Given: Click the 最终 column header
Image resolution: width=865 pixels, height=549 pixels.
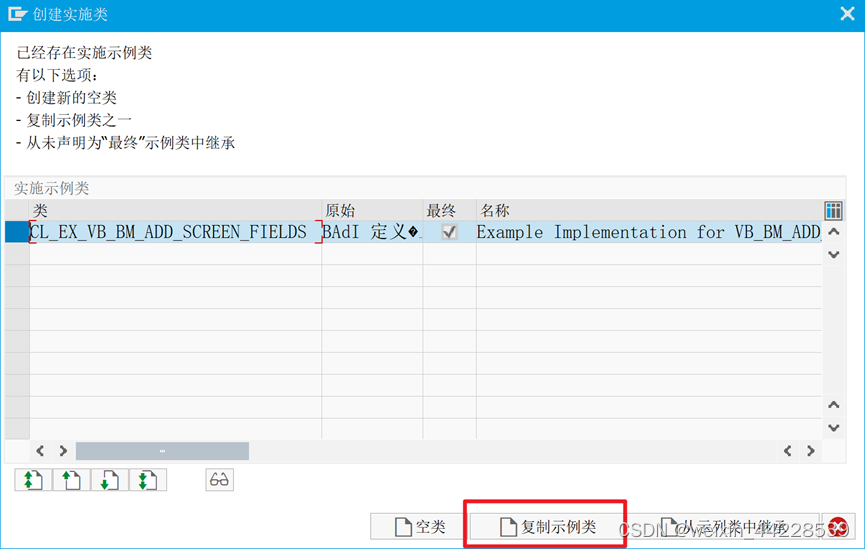Looking at the screenshot, I should (x=450, y=210).
